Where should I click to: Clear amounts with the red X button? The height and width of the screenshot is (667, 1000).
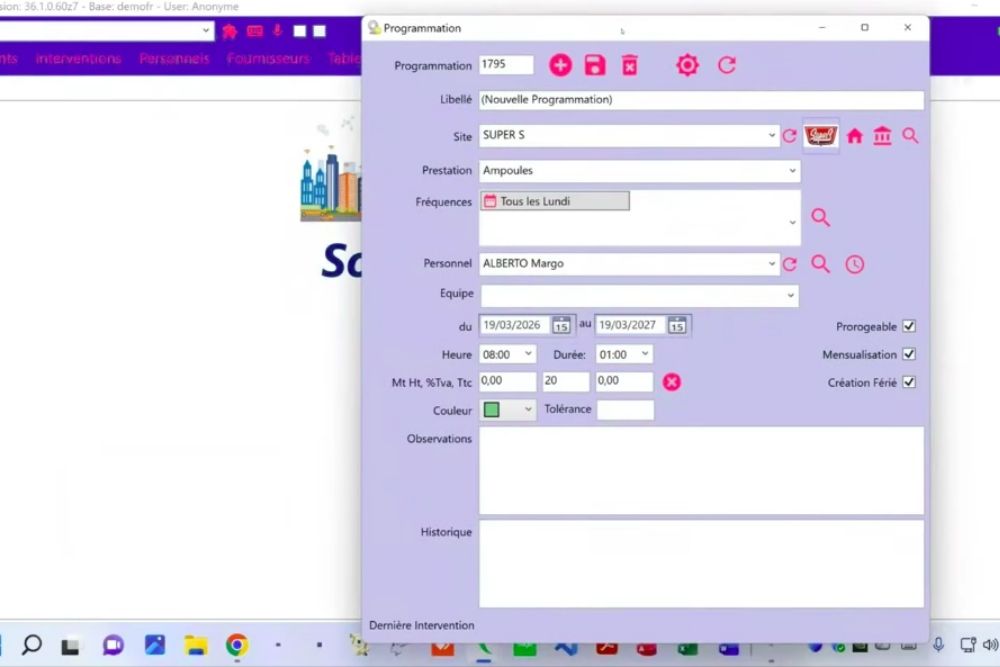[672, 382]
